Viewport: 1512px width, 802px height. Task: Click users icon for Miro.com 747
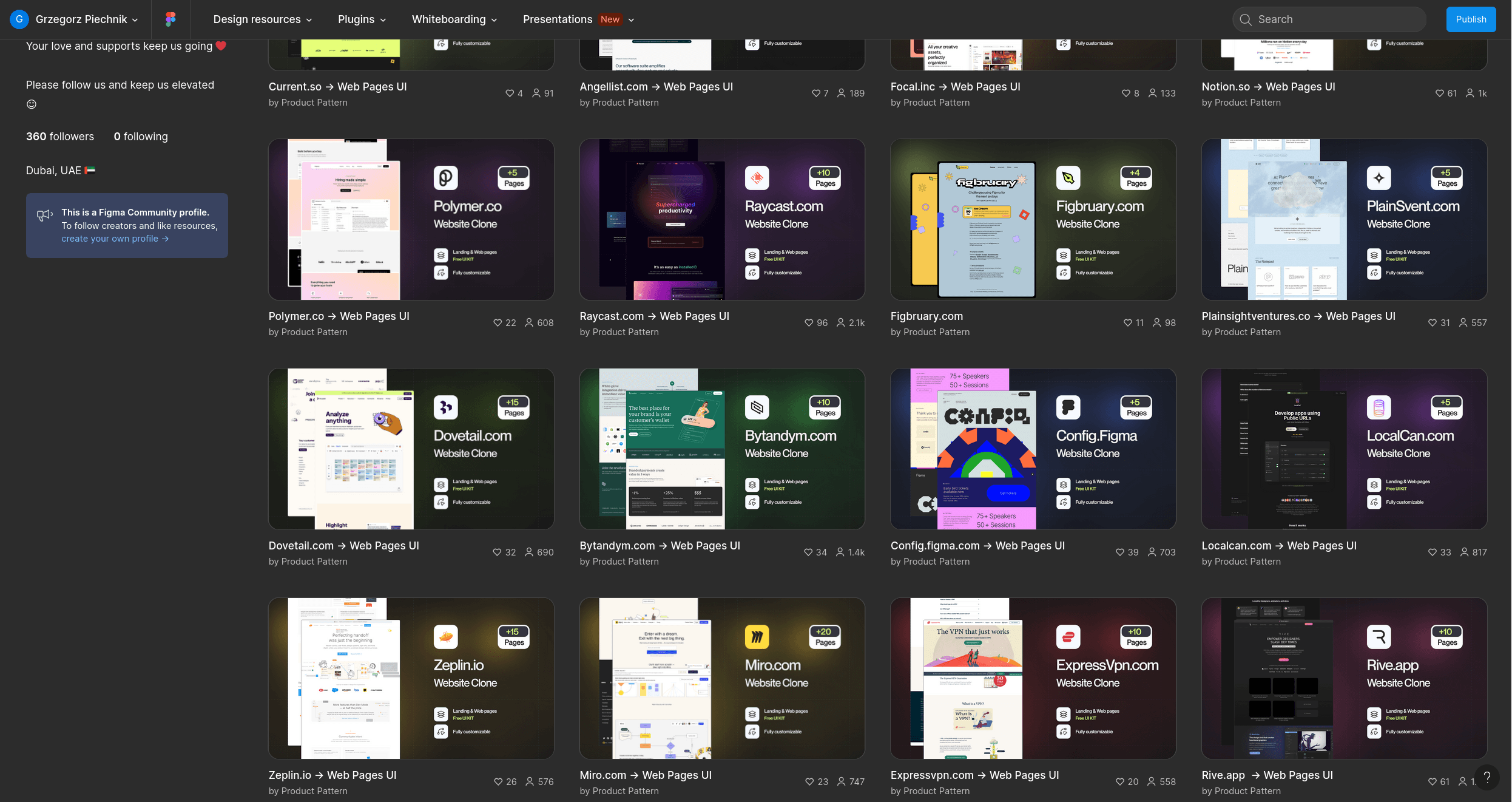click(842, 782)
